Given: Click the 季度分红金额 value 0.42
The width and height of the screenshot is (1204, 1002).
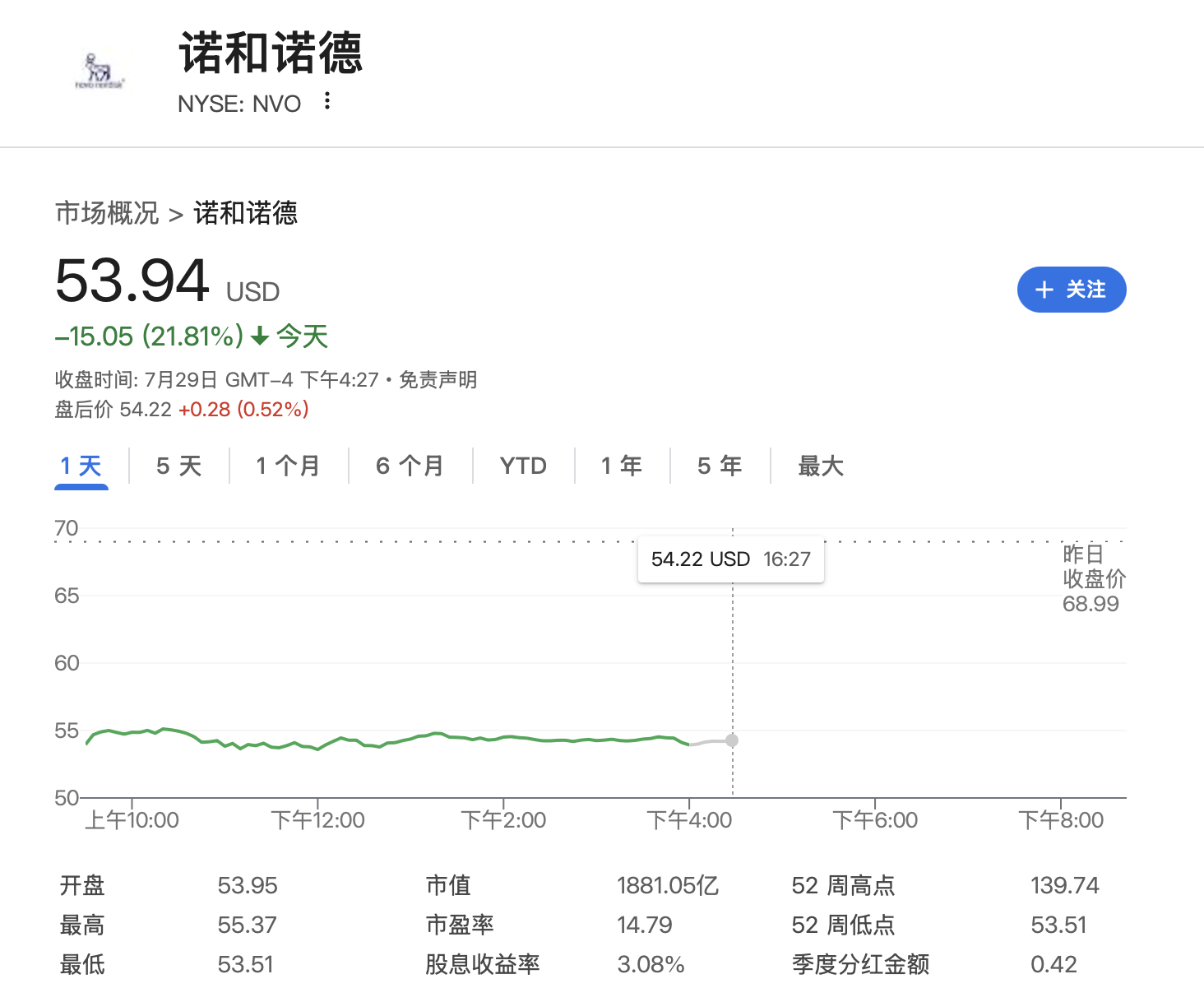Looking at the screenshot, I should coord(1053,965).
